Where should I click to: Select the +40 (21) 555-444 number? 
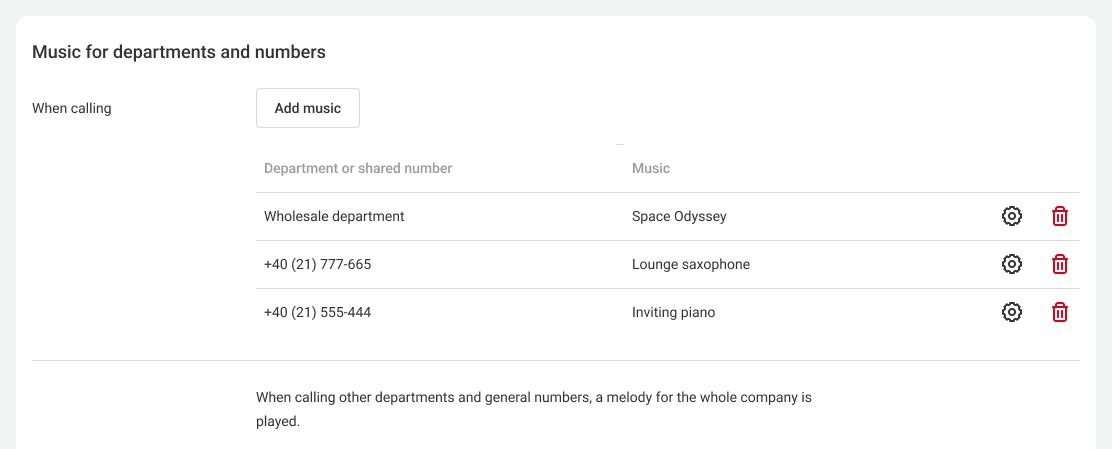(x=317, y=312)
